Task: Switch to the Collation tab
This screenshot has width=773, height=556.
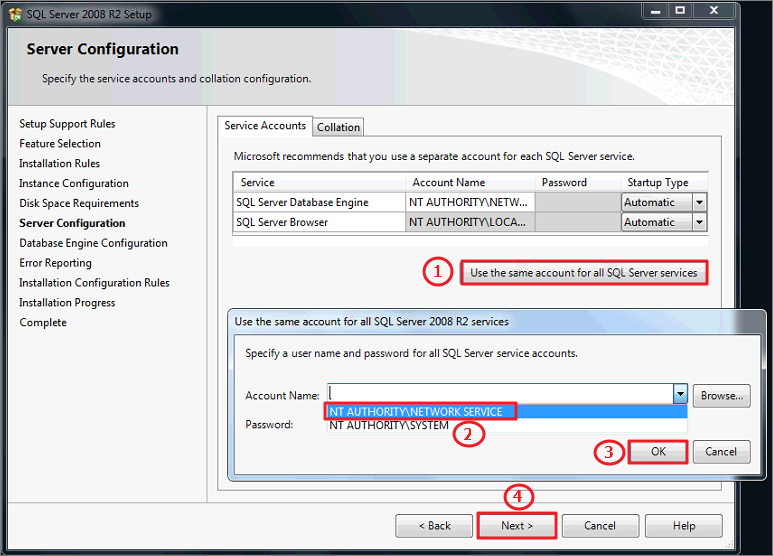Action: click(338, 127)
